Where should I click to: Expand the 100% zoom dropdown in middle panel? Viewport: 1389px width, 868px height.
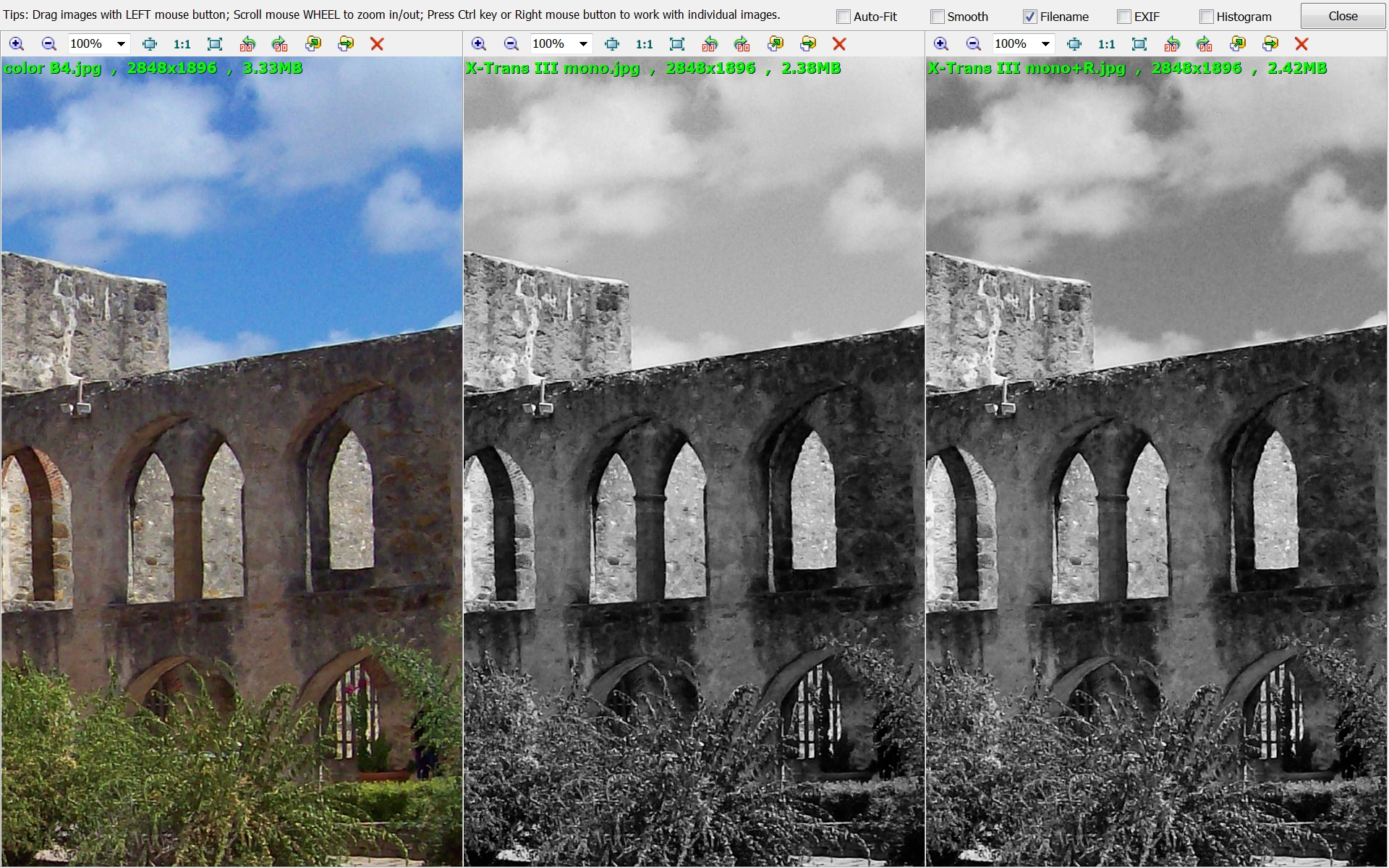[x=583, y=44]
